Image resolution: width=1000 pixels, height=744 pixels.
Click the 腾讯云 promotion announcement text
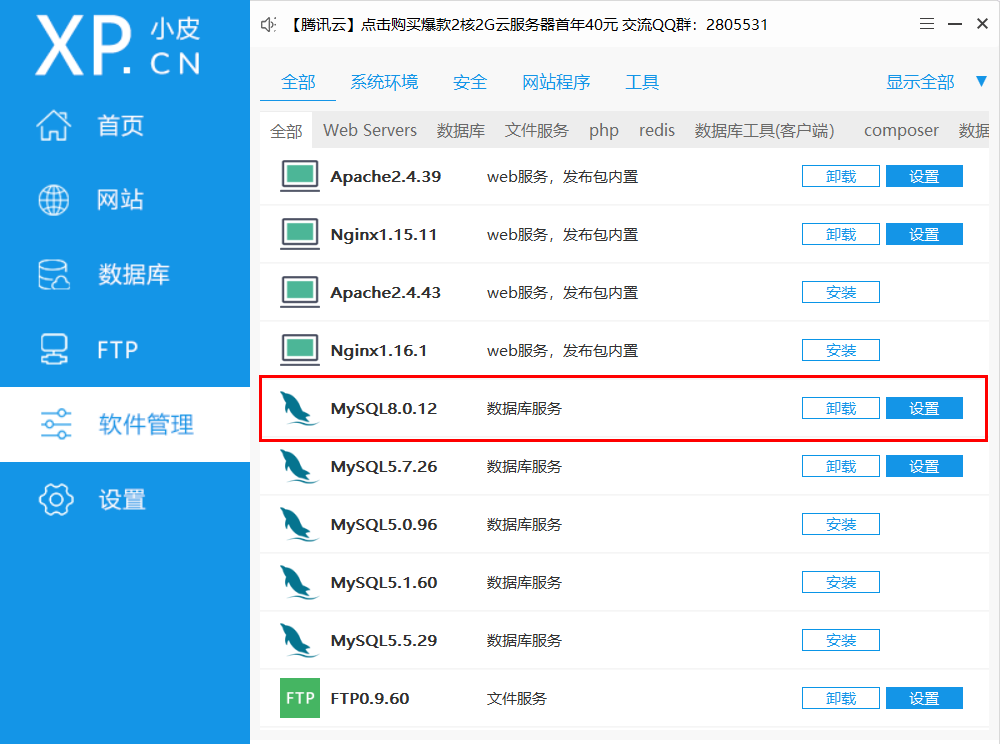coord(527,25)
